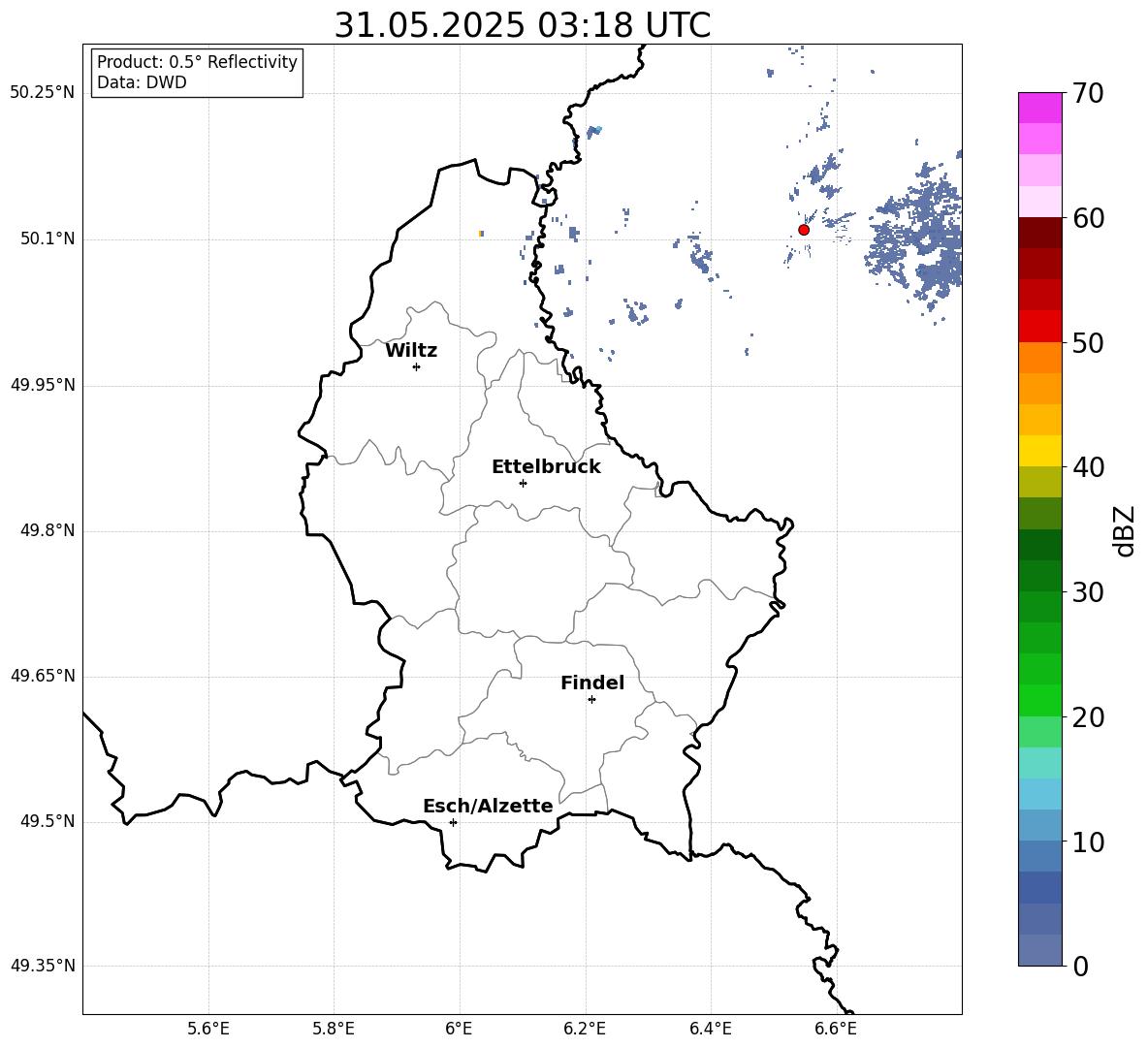Click the 49.35°N latitude label
This screenshot has height=1048, width=1148.
(43, 966)
